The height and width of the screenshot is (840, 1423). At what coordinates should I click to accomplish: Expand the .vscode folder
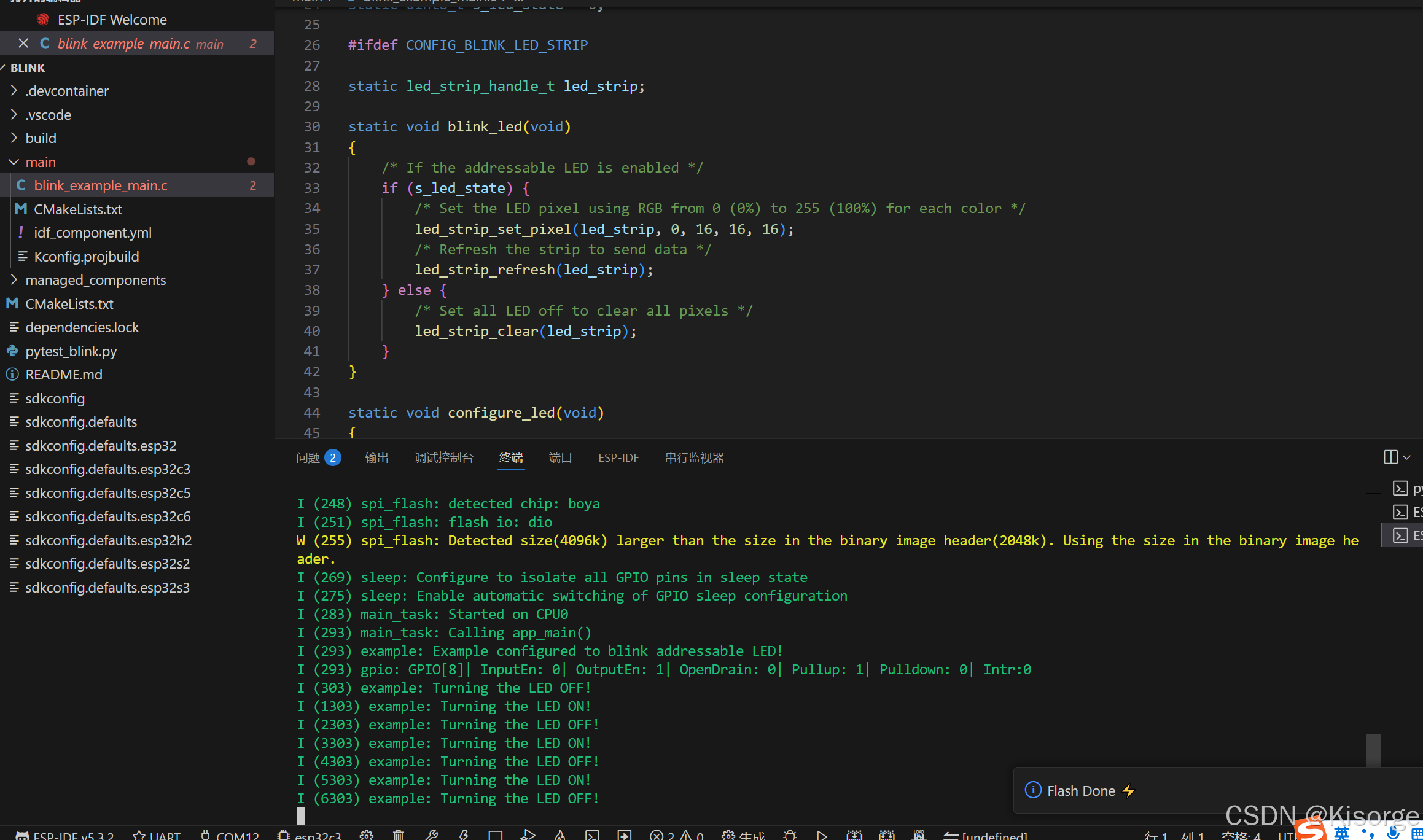(x=48, y=115)
